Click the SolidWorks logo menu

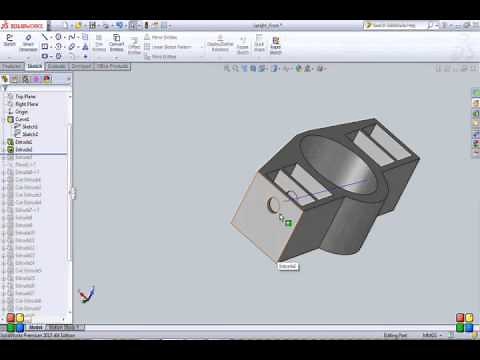(23, 26)
